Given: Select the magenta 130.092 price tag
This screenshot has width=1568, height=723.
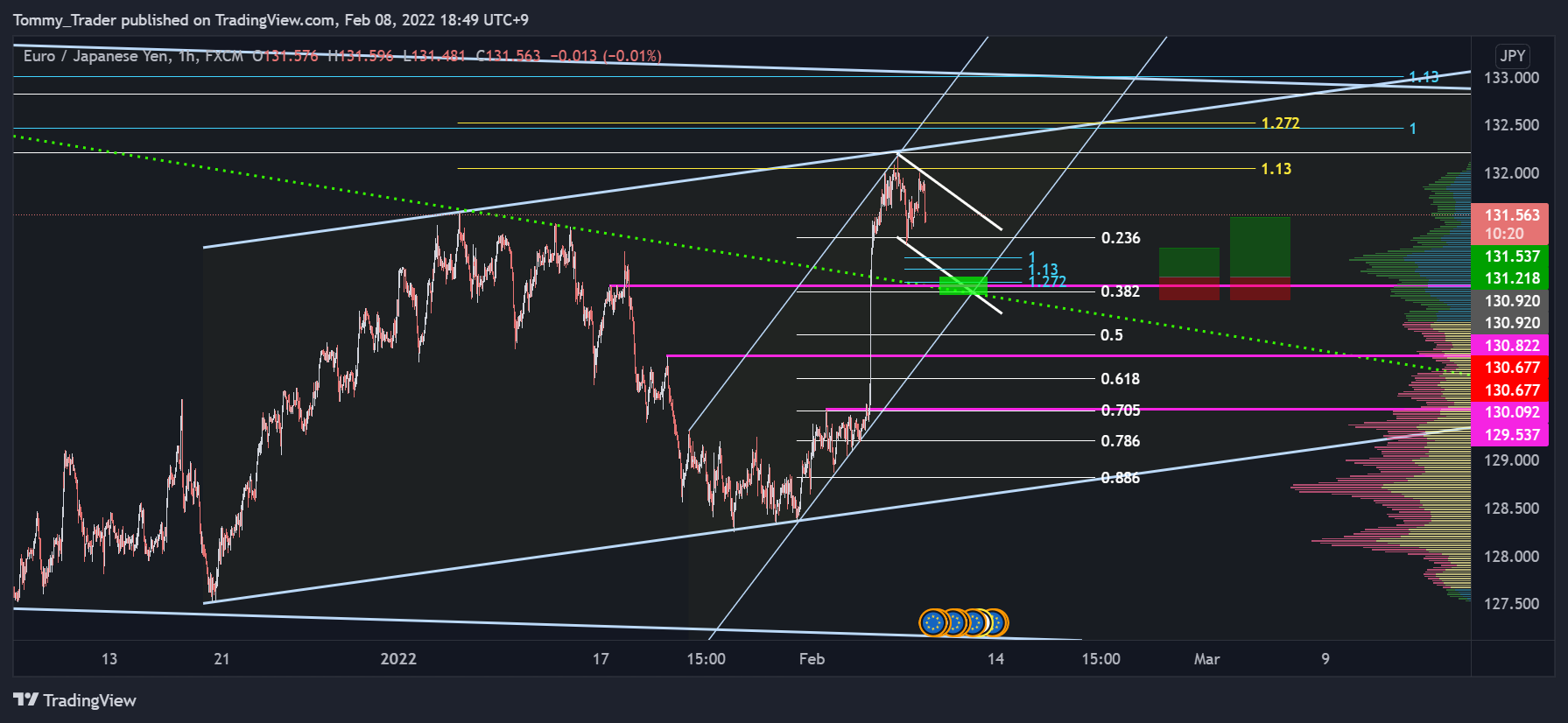Looking at the screenshot, I should coord(1511,412).
